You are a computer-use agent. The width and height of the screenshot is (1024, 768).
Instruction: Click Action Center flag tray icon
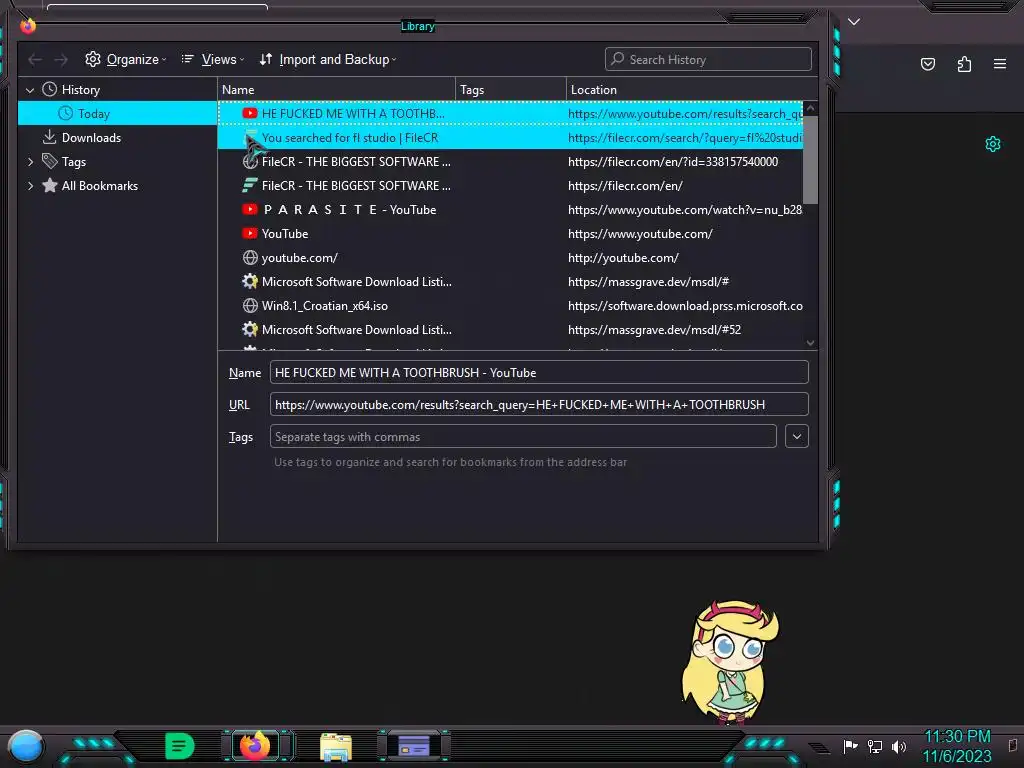pos(850,746)
